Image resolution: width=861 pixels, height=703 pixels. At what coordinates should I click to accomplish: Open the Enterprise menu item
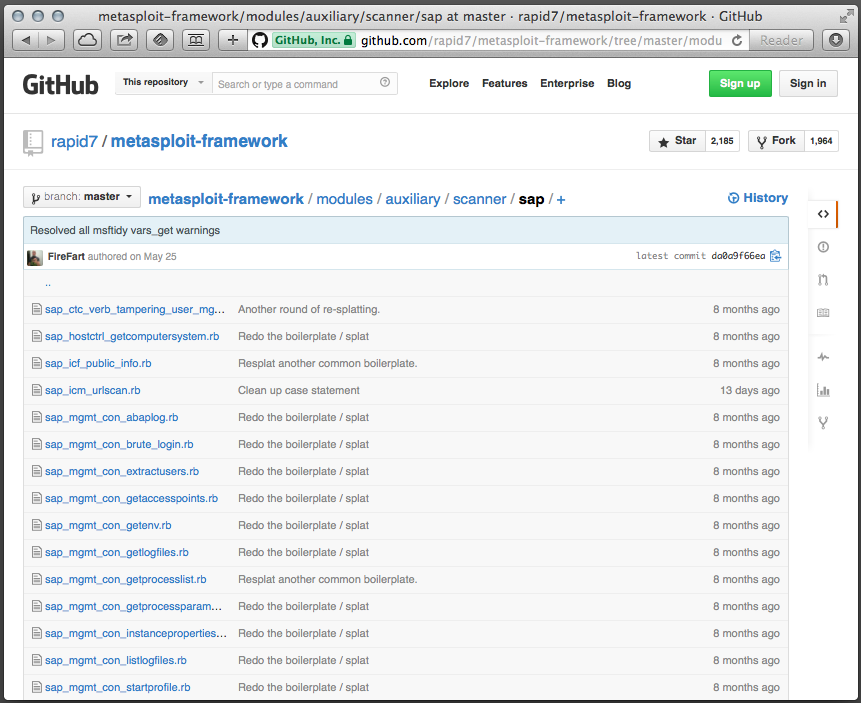click(x=567, y=84)
